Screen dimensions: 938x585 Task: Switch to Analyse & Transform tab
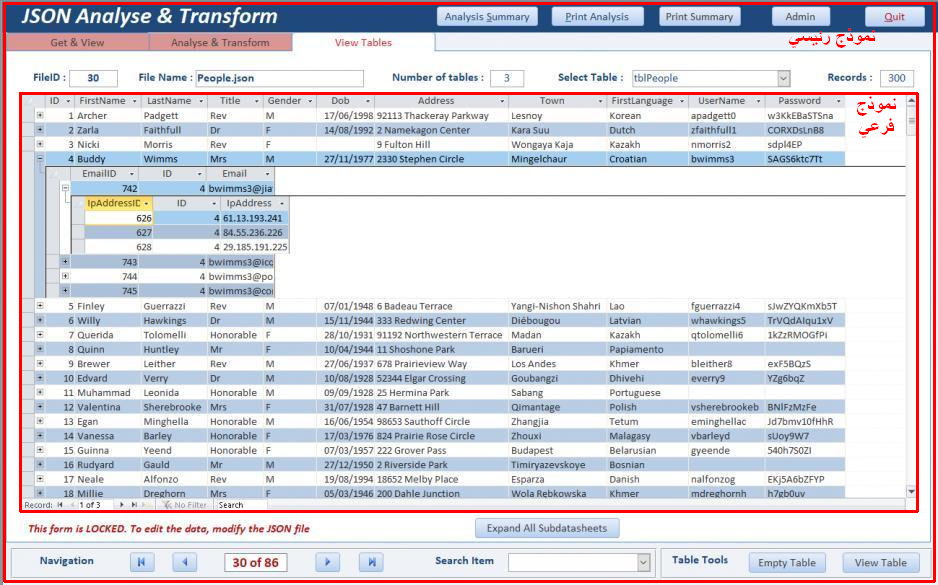pyautogui.click(x=220, y=42)
